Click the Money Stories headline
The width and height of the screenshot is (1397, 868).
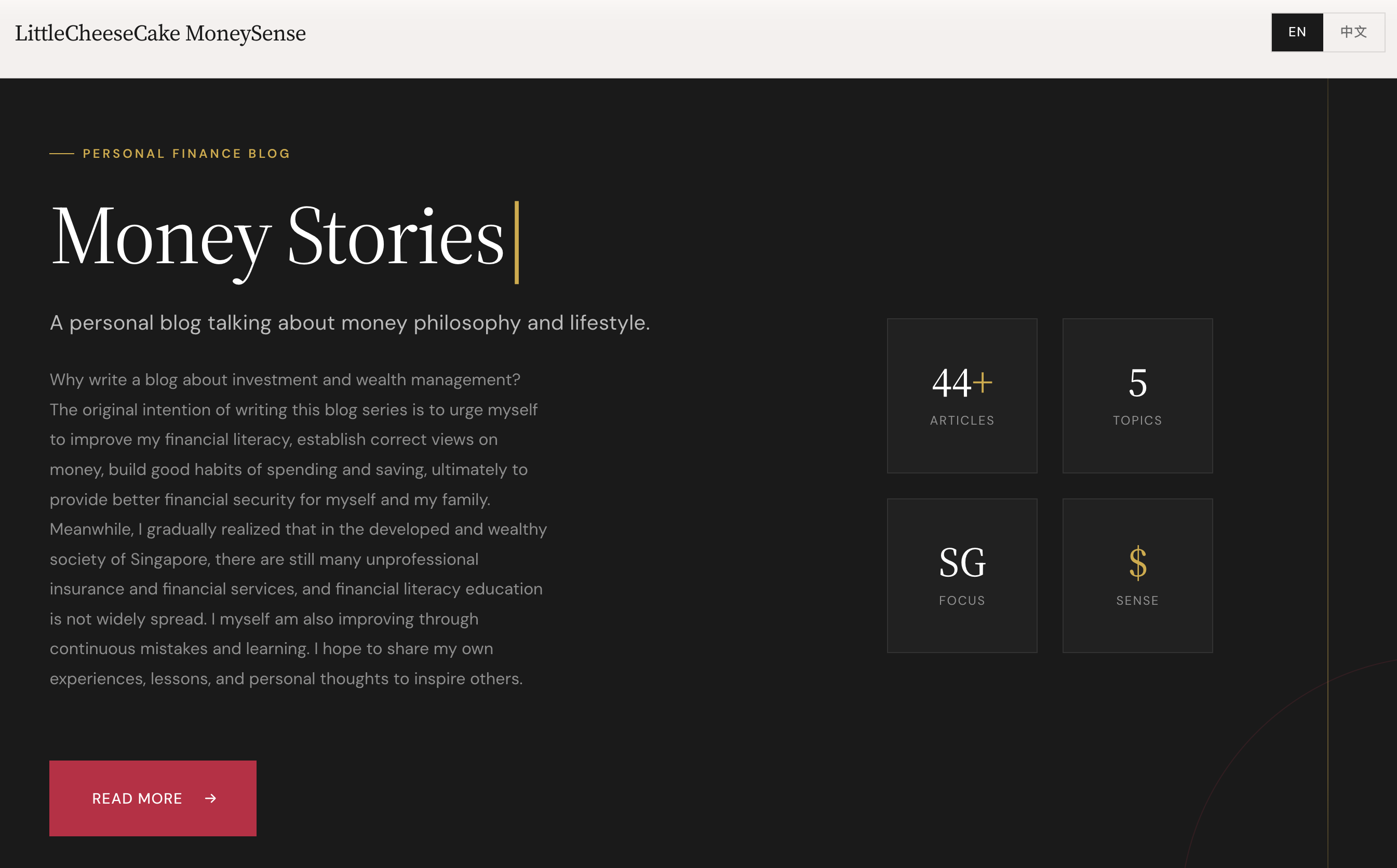point(277,237)
